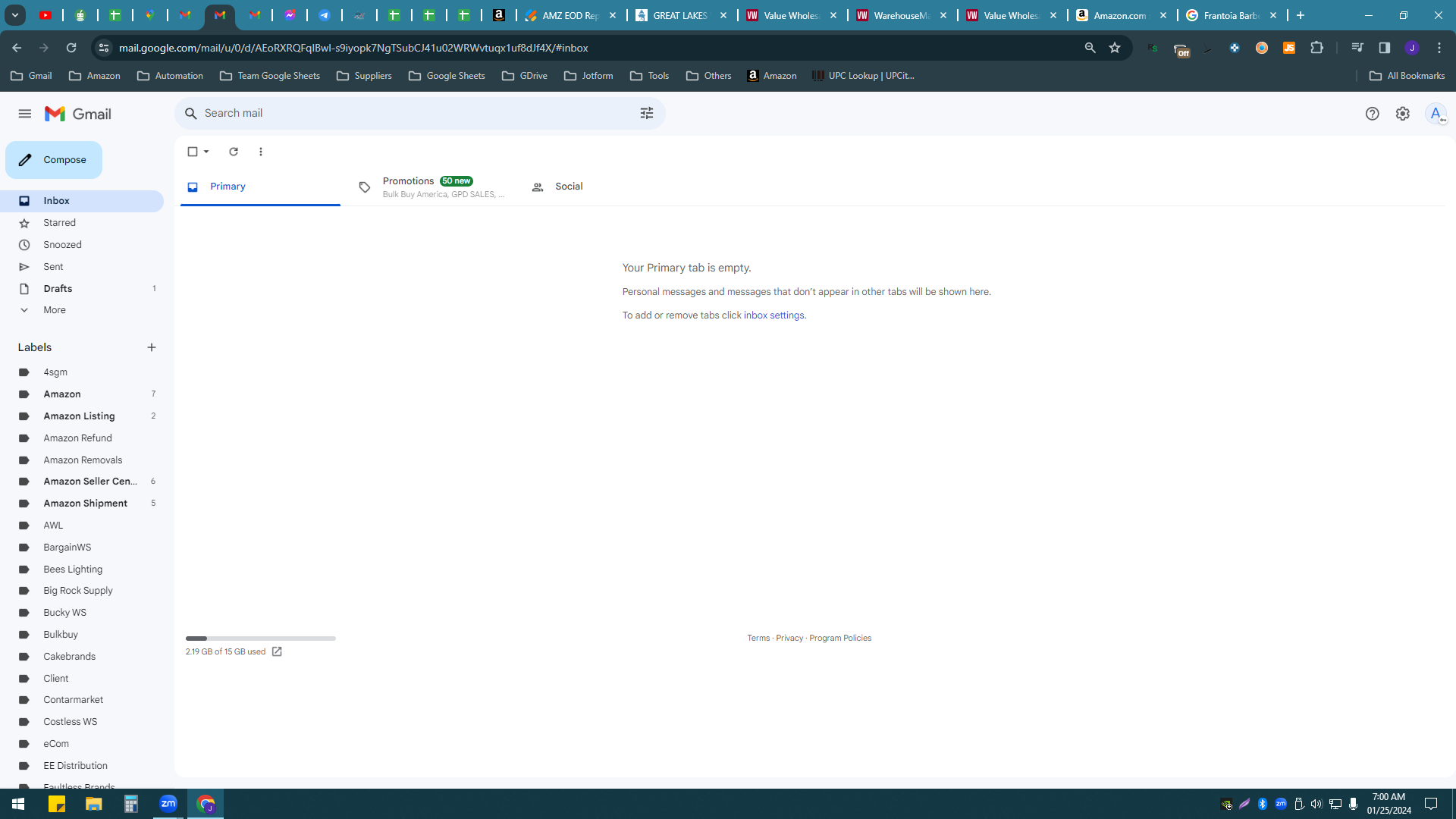Open the EE Distribution label
Screen dimensions: 1456x819
pyautogui.click(x=82, y=766)
